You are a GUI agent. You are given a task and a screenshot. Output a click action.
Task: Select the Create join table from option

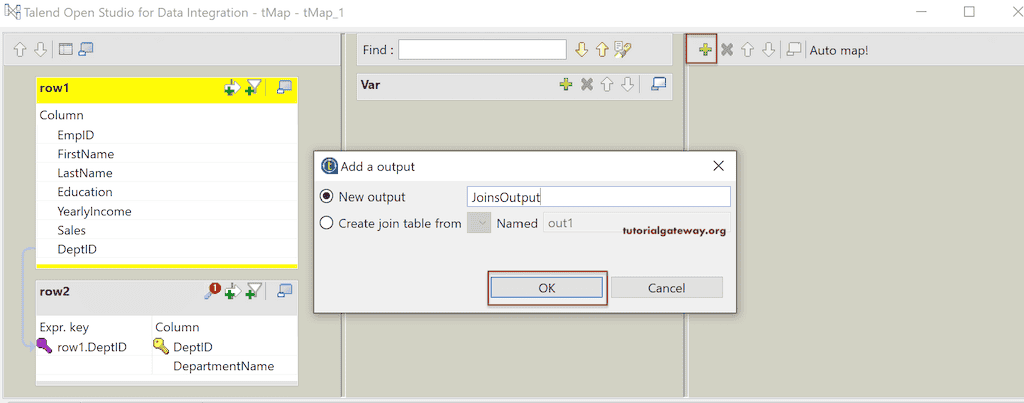[326, 223]
